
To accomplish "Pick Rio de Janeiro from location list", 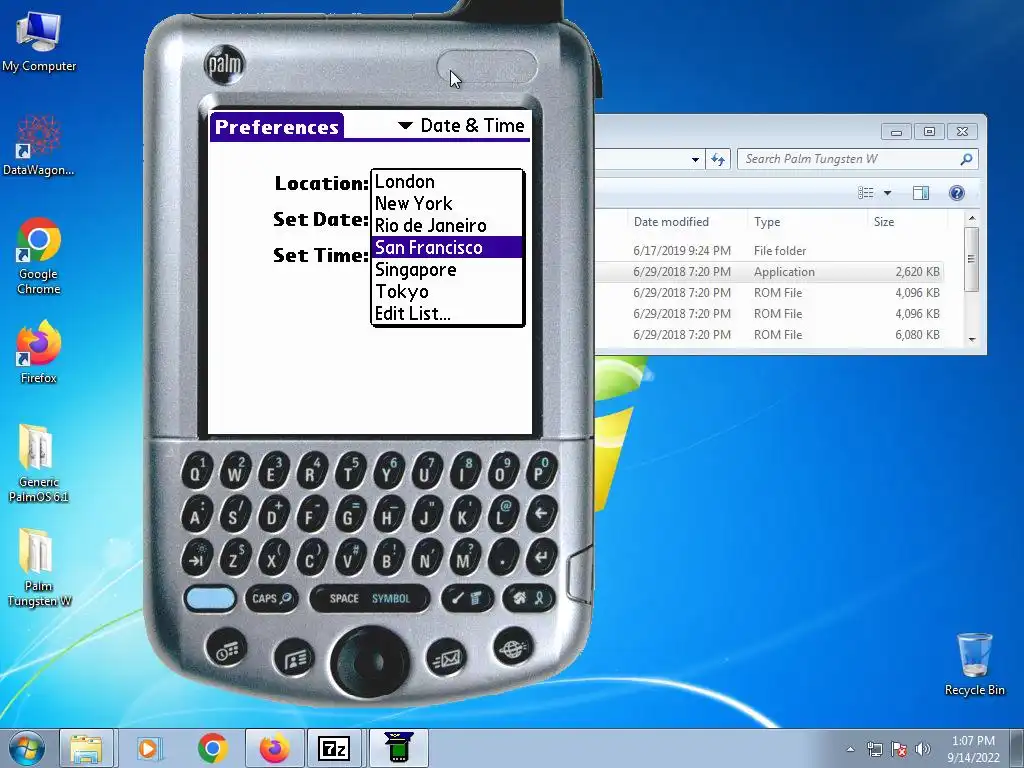I will [447, 225].
